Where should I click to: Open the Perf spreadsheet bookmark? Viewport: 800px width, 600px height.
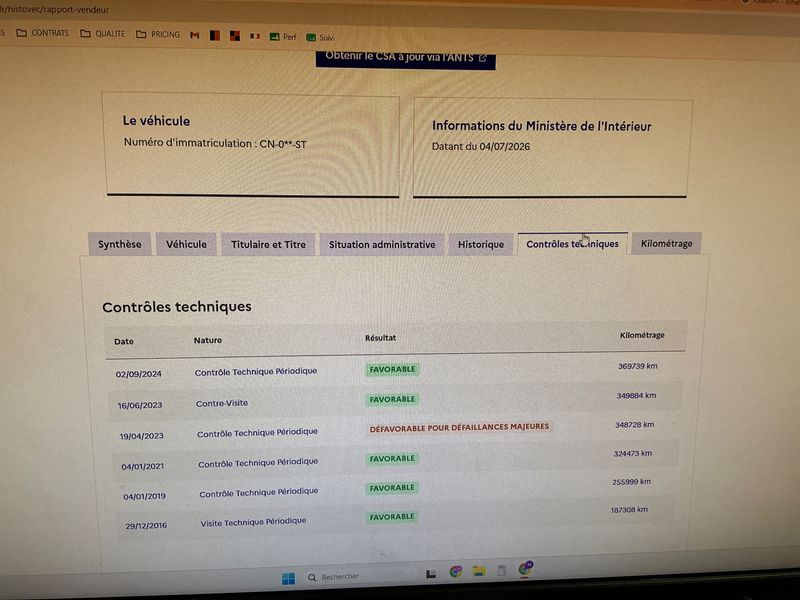(x=283, y=37)
